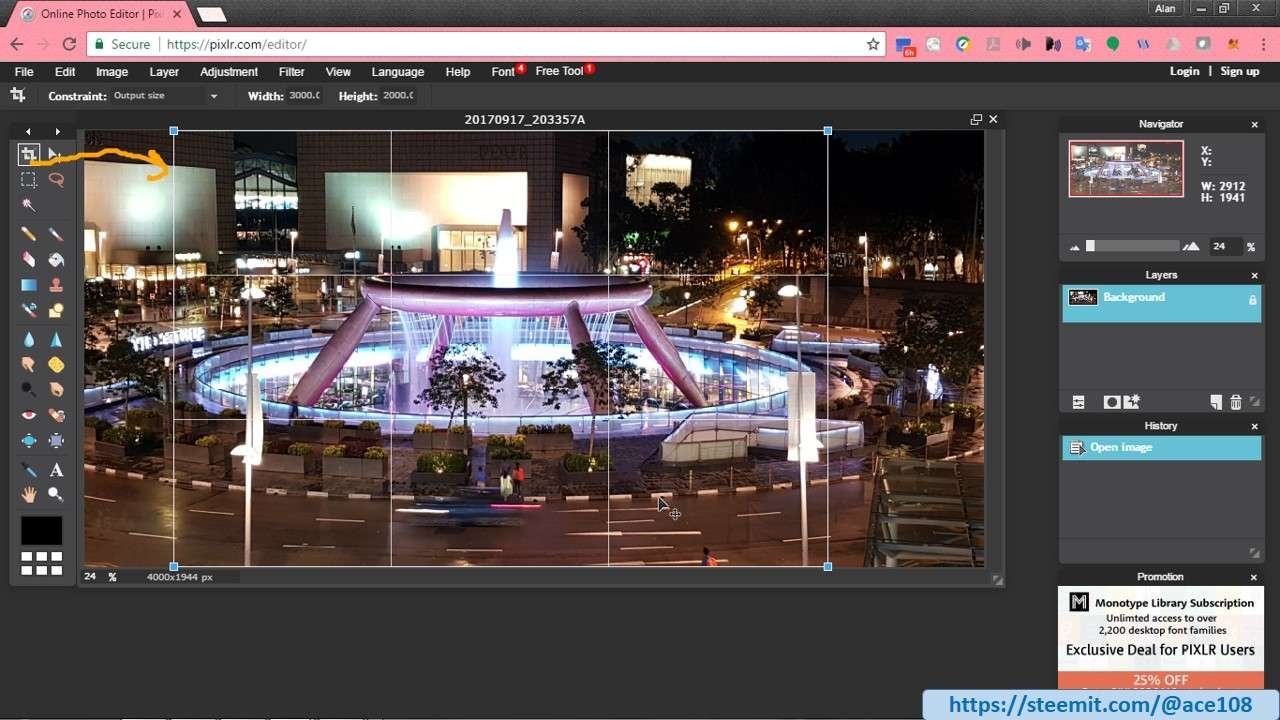Open the Layer menu
The image size is (1280, 720).
pyautogui.click(x=164, y=72)
